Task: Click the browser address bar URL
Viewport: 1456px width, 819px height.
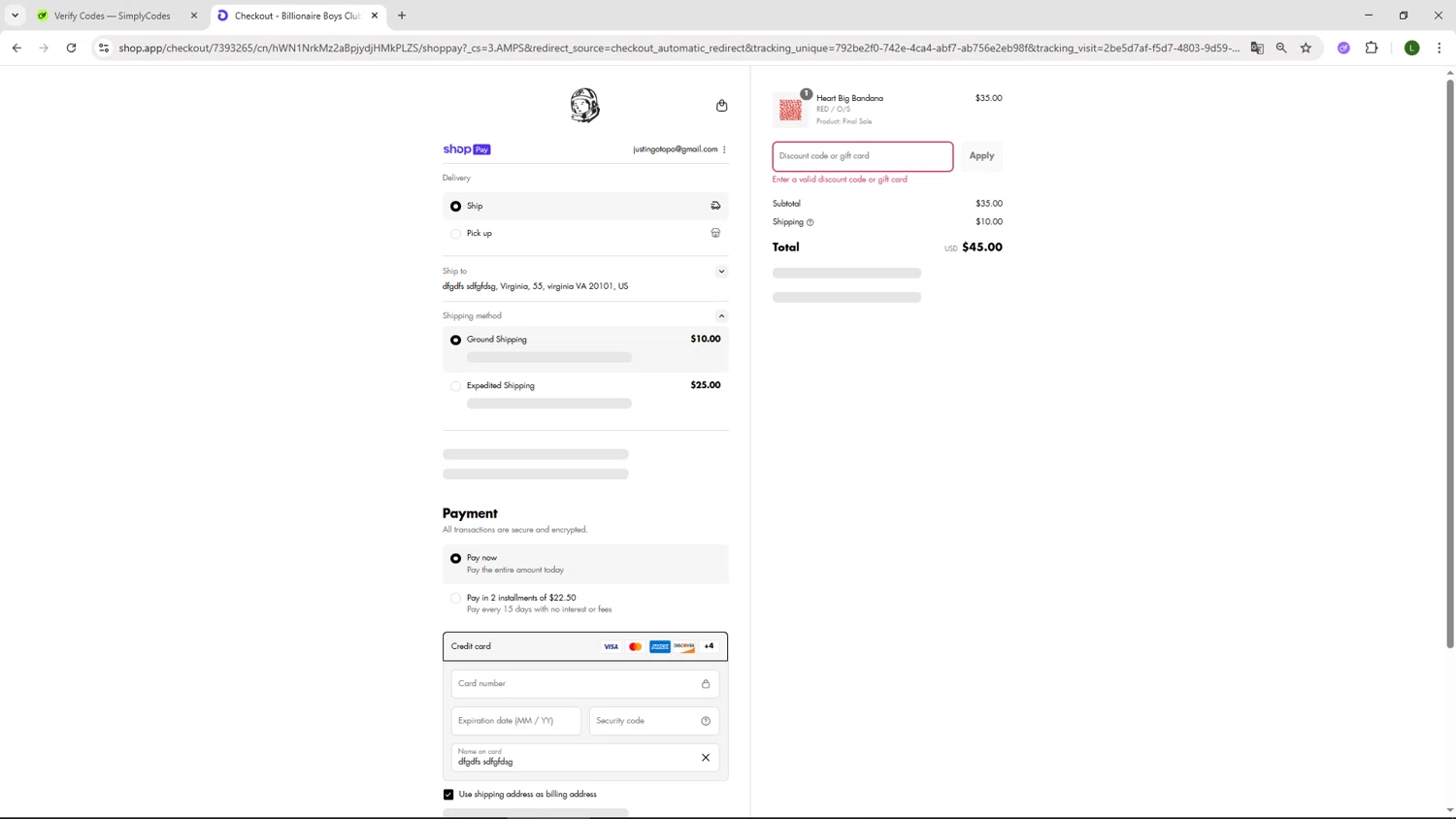Action: tap(678, 48)
